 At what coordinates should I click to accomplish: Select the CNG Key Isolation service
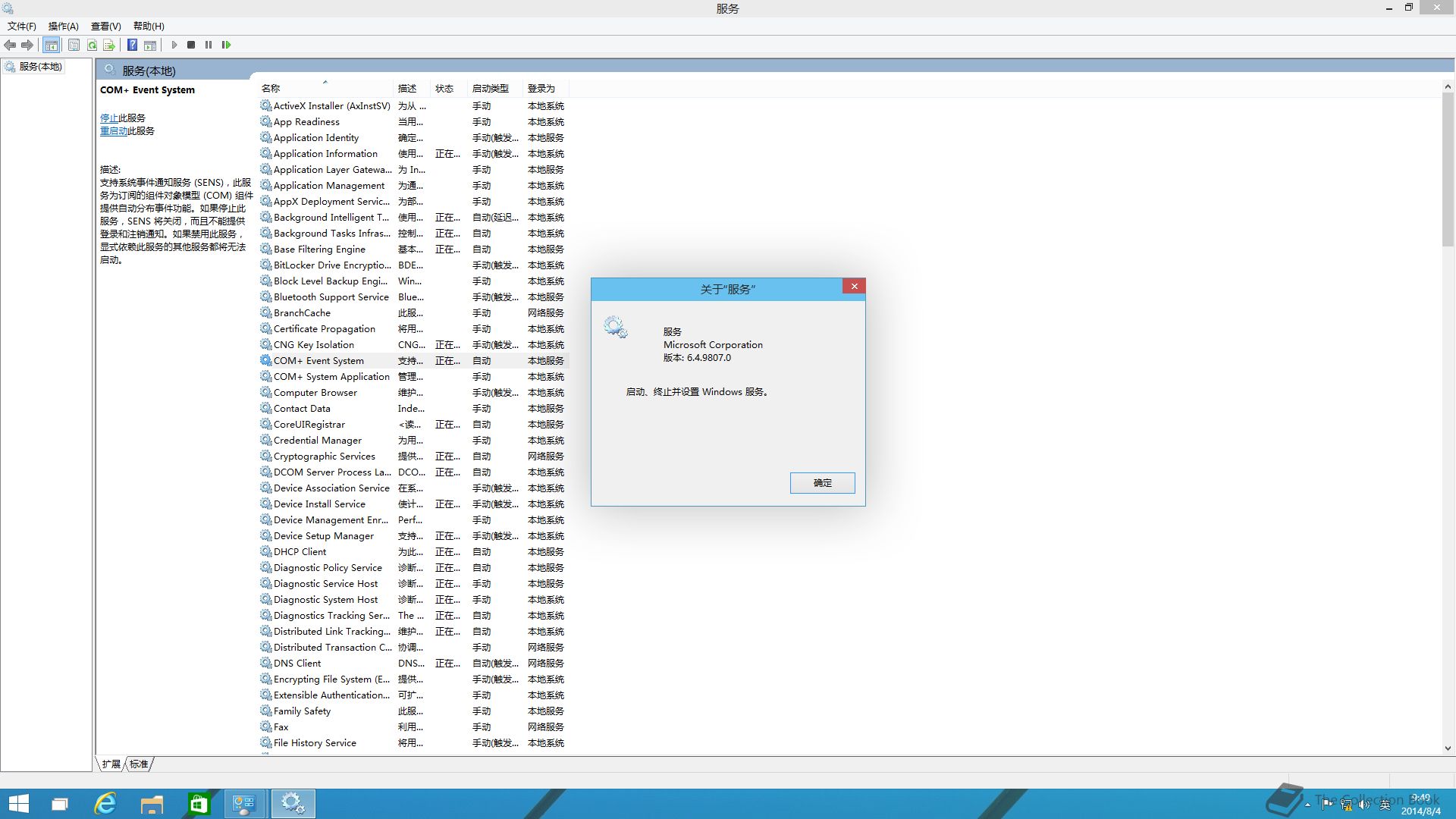[413, 345]
